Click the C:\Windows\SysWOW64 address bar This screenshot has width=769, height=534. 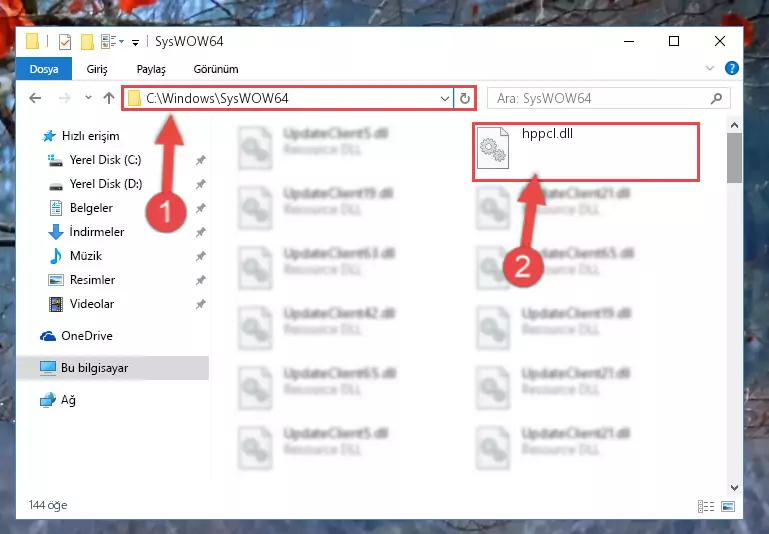coord(288,98)
